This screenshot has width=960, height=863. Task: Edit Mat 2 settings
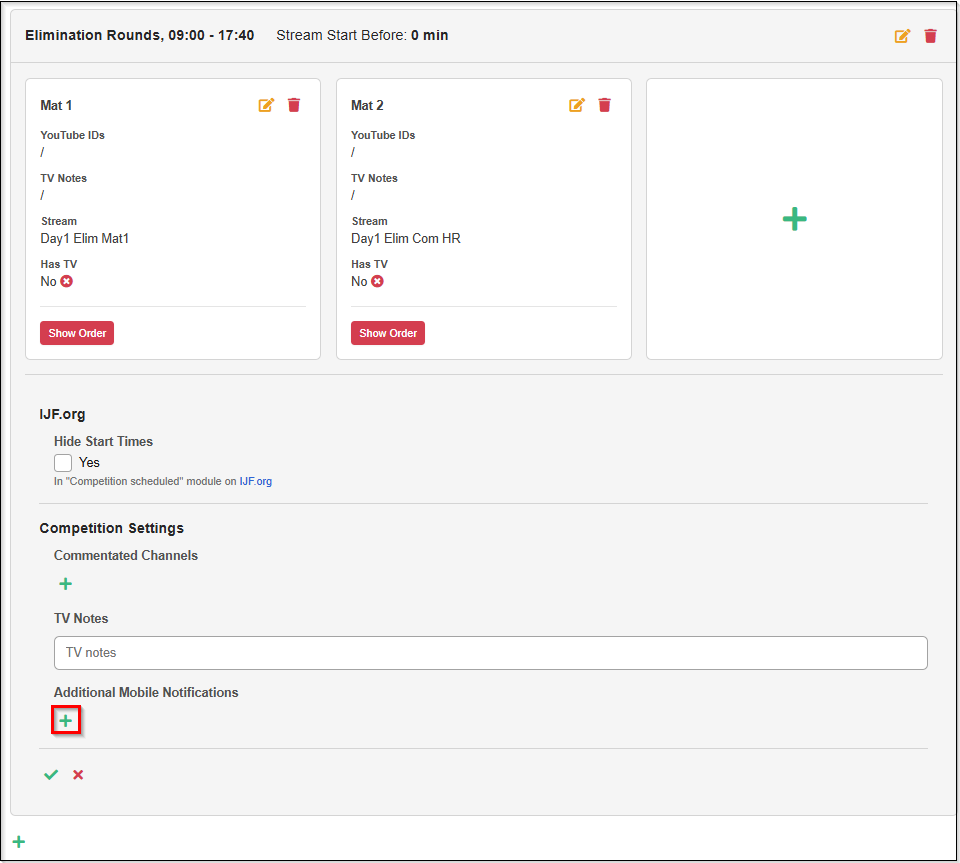point(577,105)
